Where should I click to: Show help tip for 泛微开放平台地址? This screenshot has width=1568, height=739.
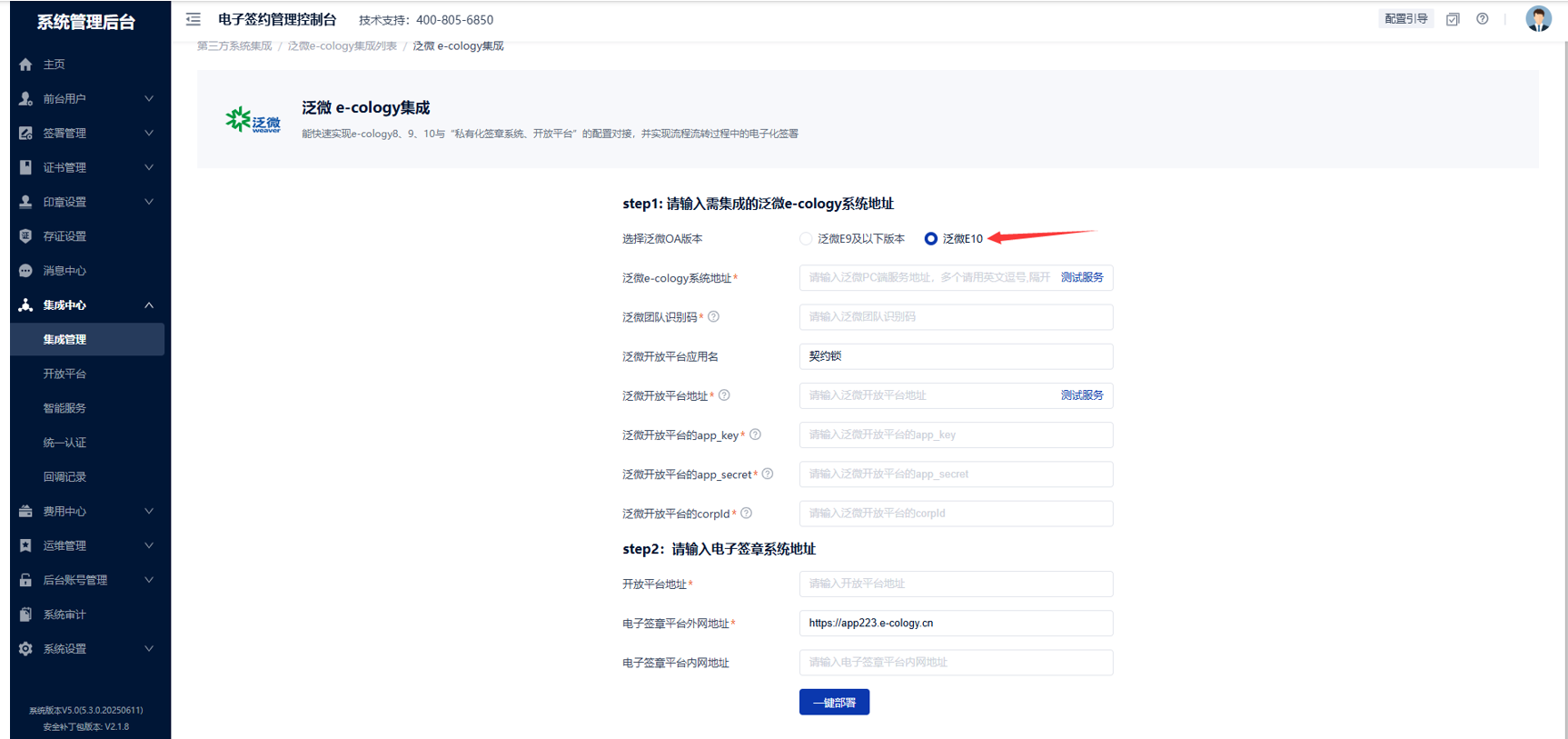tap(724, 395)
